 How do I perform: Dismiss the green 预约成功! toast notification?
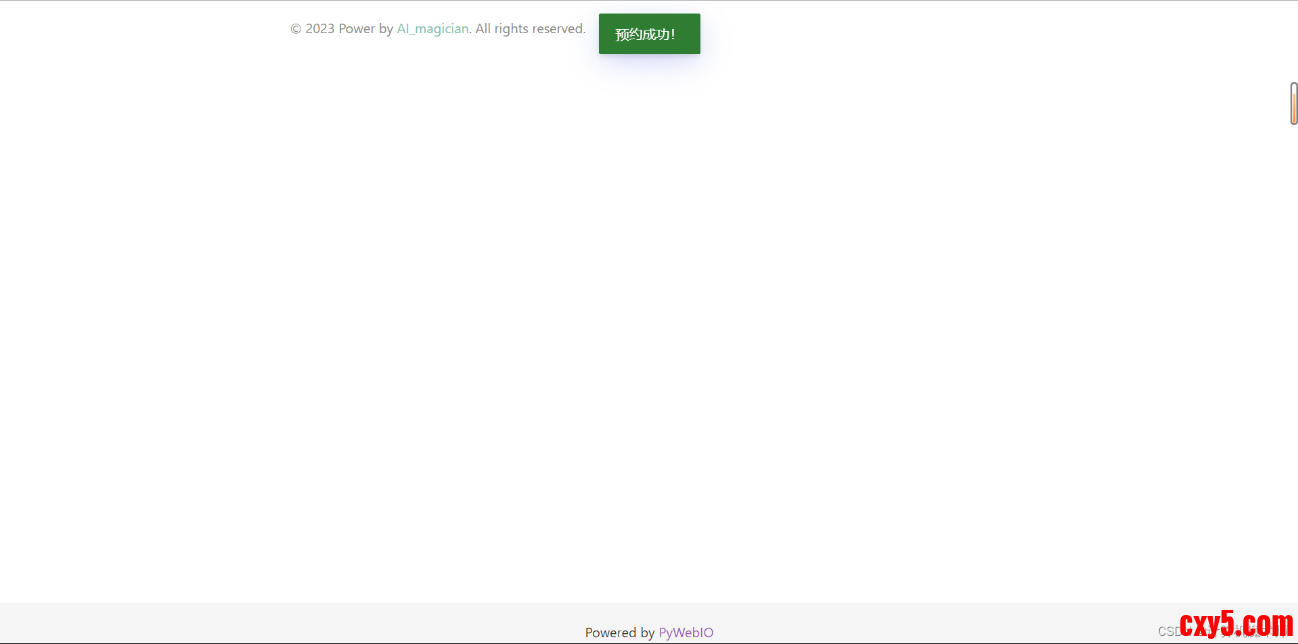click(649, 34)
